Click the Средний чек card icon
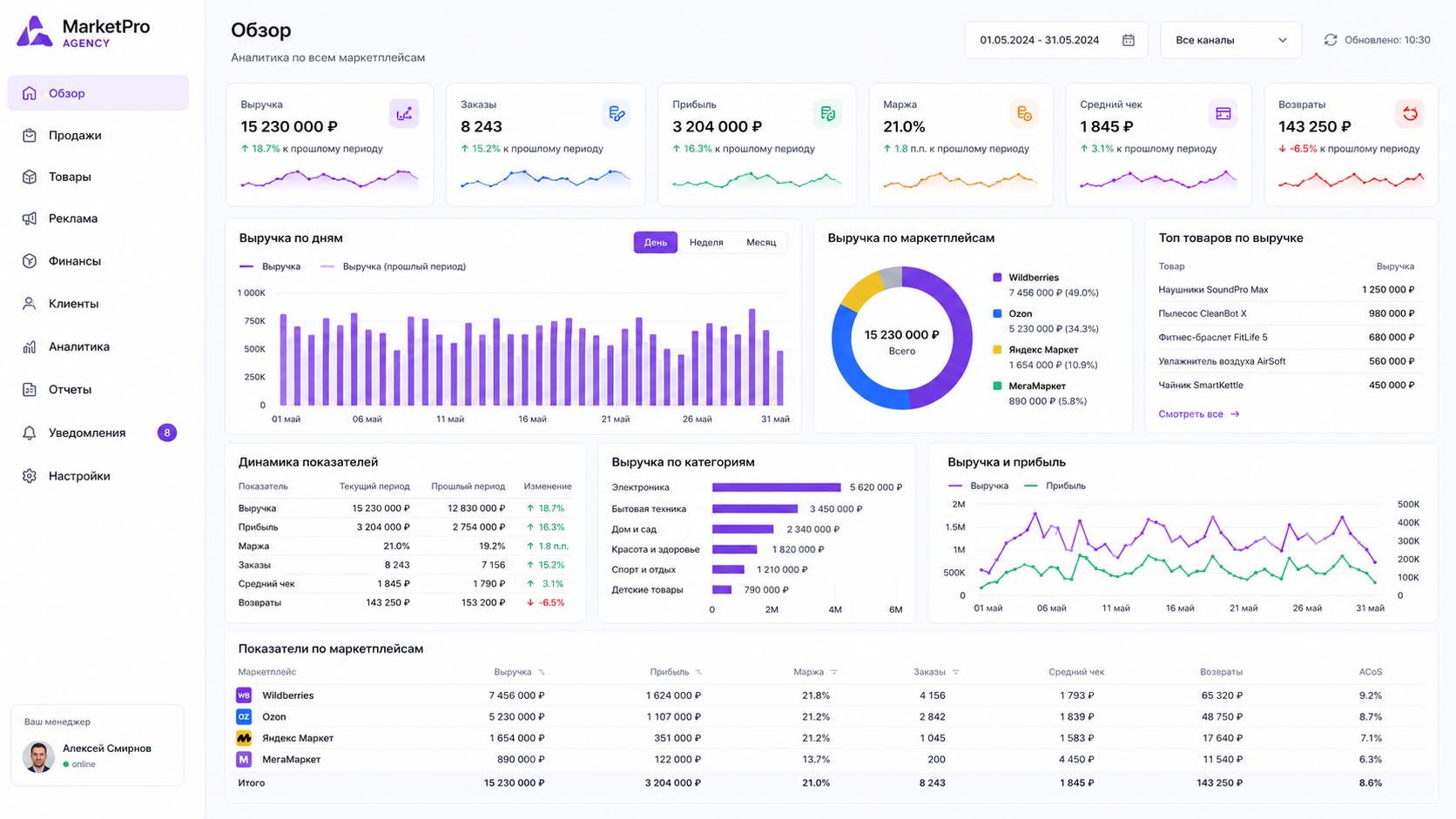The width and height of the screenshot is (1456, 819). (x=1223, y=114)
